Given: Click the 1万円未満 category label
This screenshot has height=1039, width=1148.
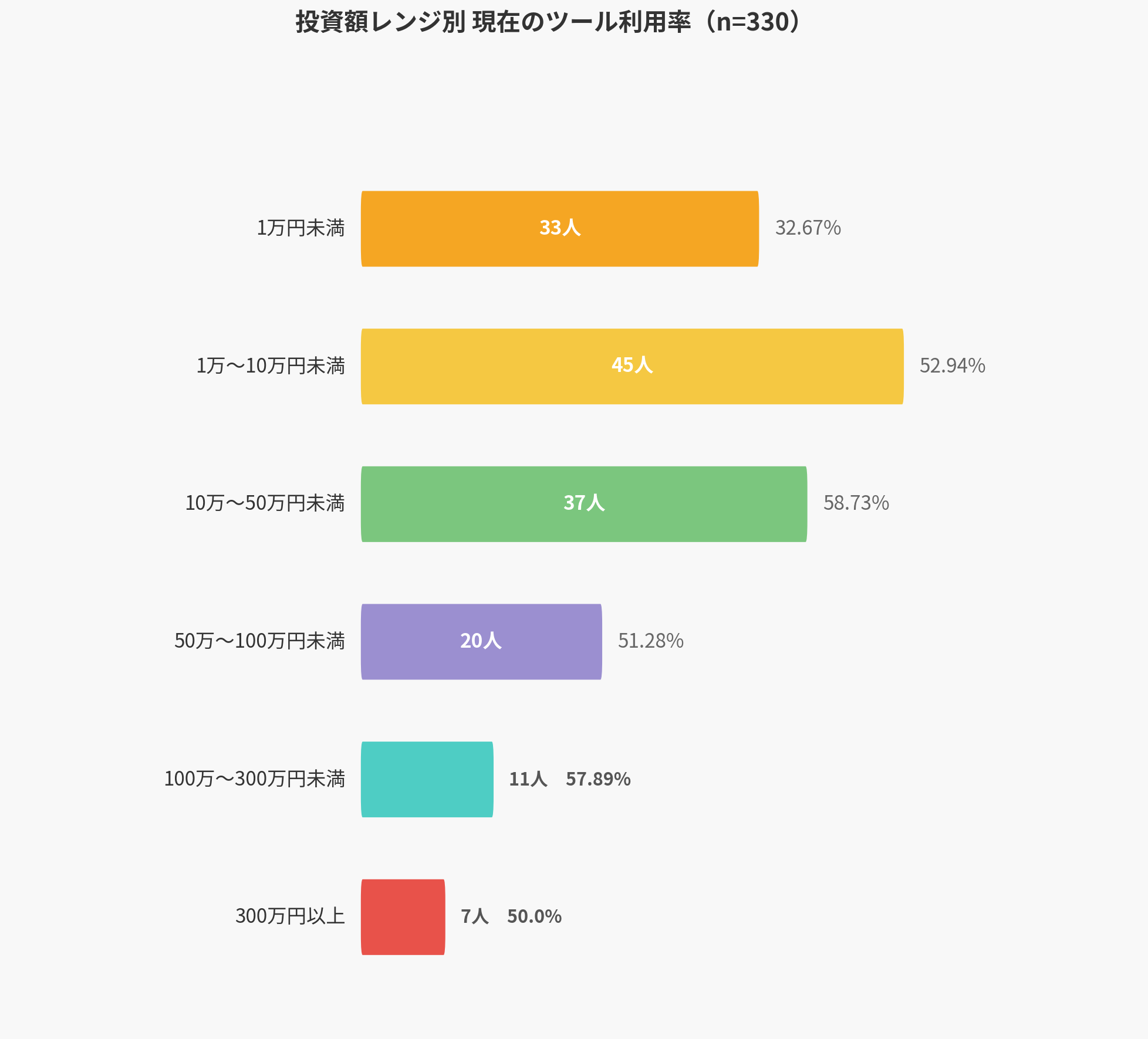Looking at the screenshot, I should click(300, 228).
